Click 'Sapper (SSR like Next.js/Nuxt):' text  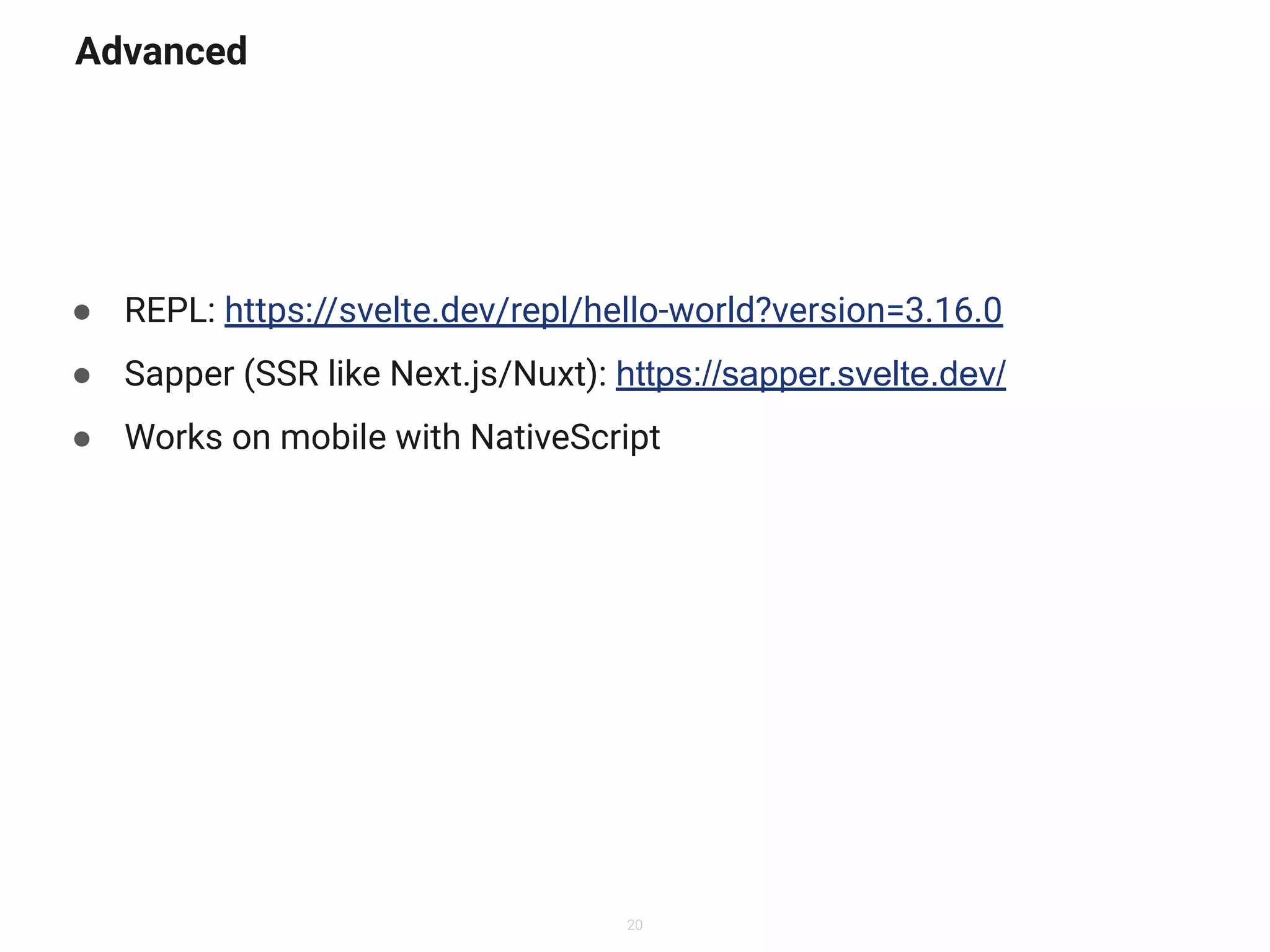coord(365,374)
